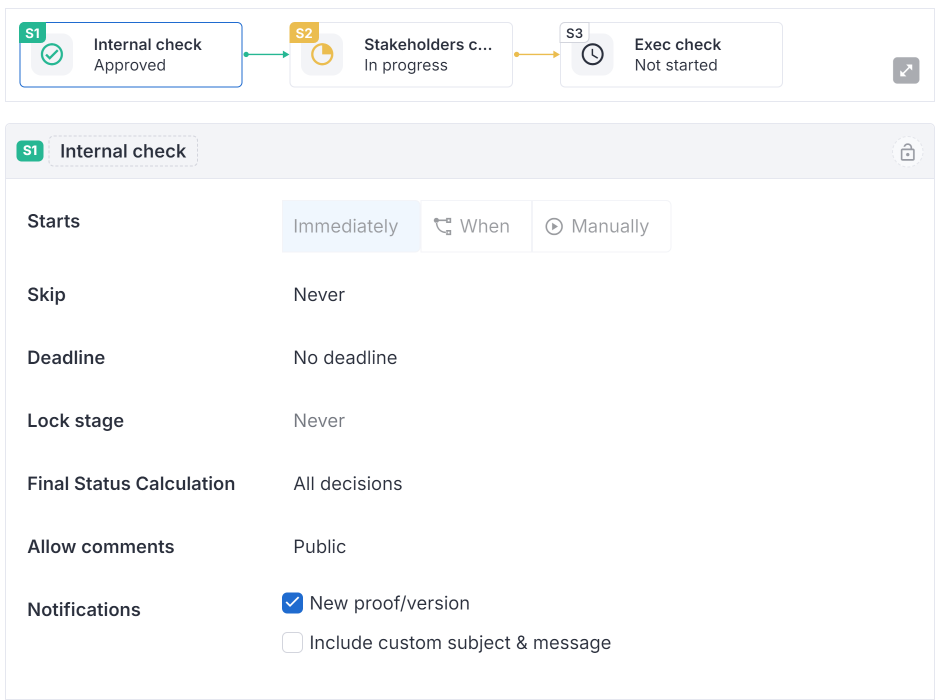
Task: Edit the Internal check stage name field
Action: tap(123, 152)
